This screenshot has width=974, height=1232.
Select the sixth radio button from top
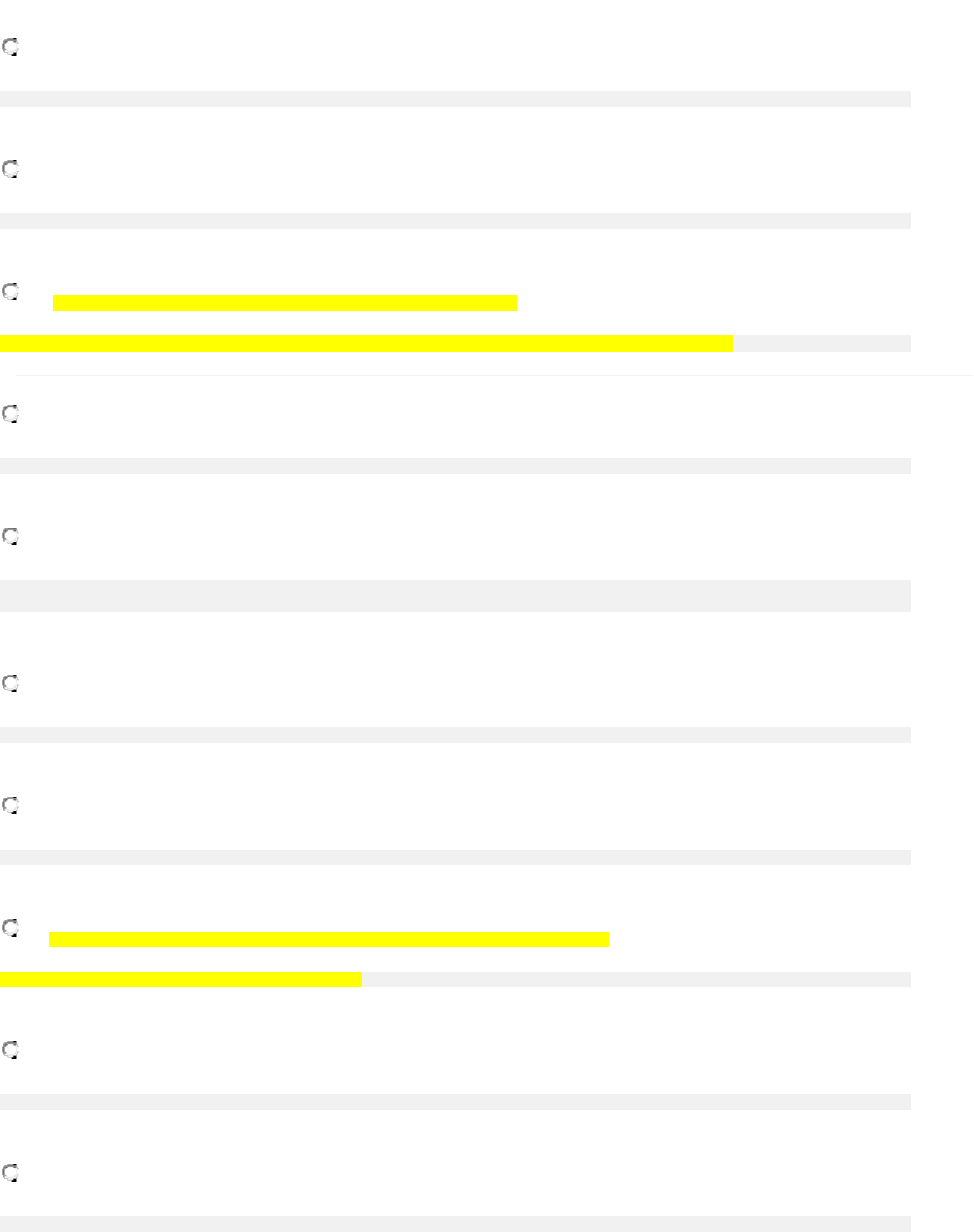click(x=10, y=683)
